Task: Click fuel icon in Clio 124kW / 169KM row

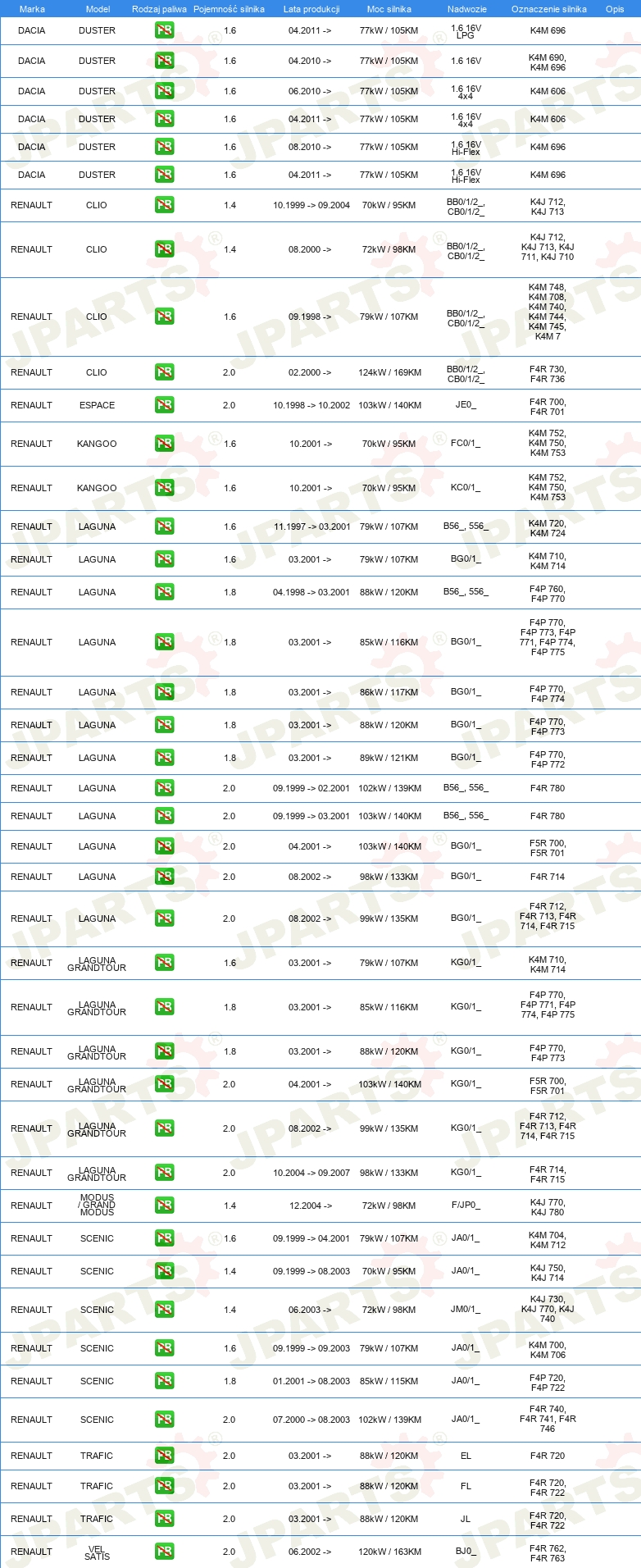Action: 165,372
